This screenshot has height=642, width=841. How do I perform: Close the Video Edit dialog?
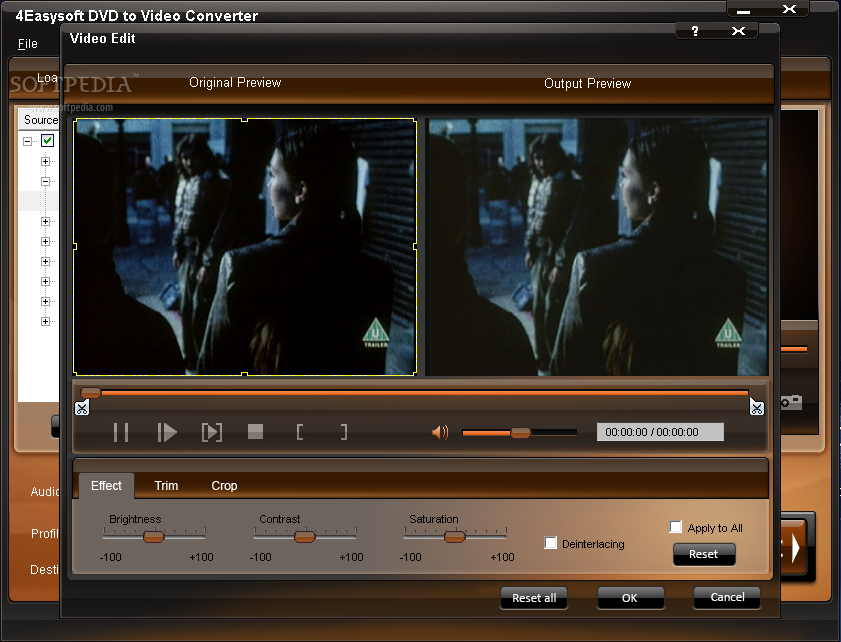[739, 31]
